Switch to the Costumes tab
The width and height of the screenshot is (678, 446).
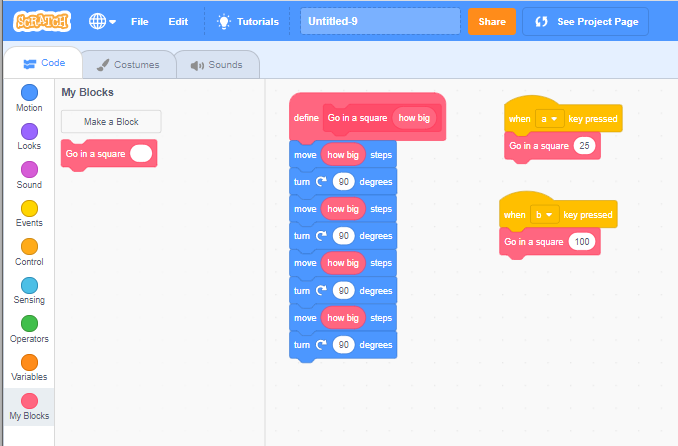(129, 65)
